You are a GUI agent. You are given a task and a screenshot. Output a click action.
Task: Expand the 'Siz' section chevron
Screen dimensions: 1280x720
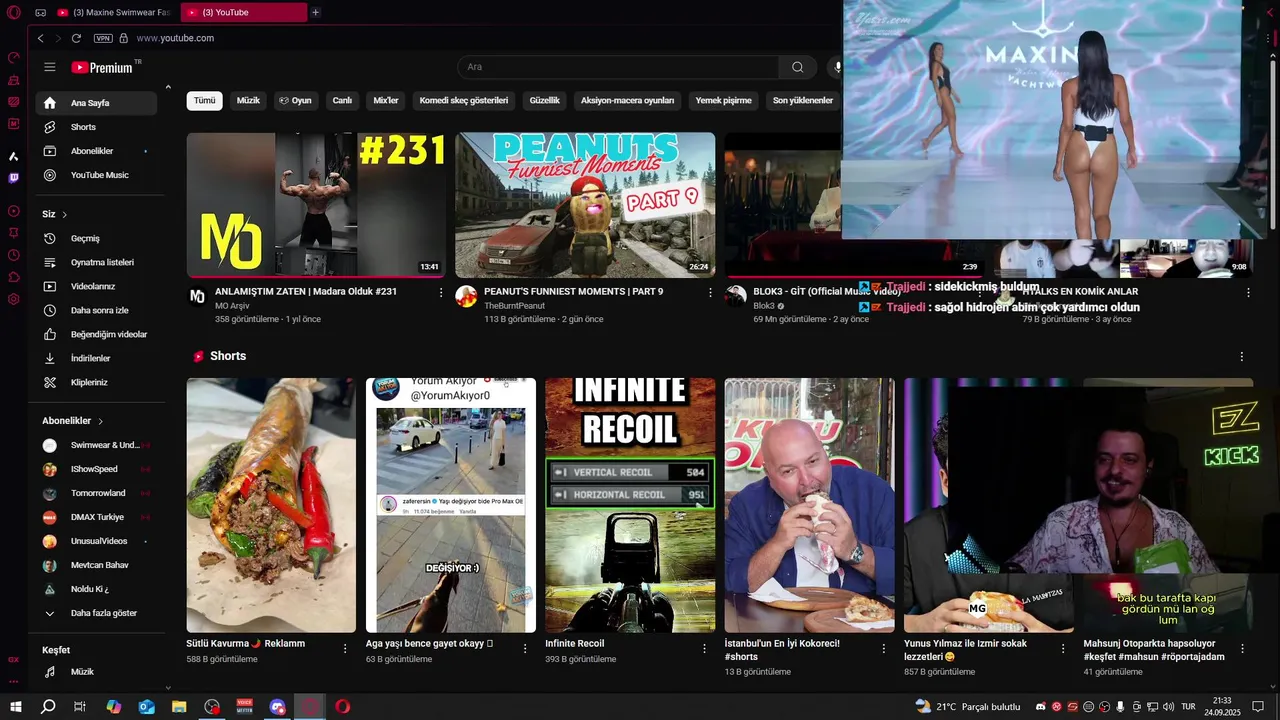65,215
